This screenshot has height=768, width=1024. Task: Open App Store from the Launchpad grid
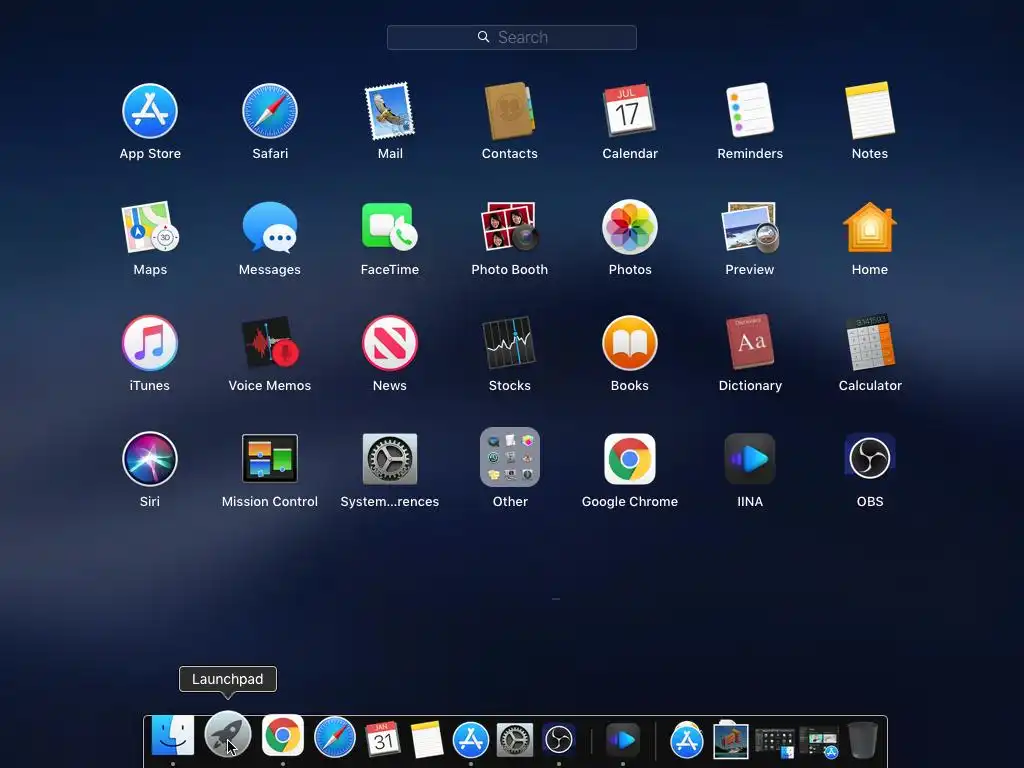click(150, 111)
